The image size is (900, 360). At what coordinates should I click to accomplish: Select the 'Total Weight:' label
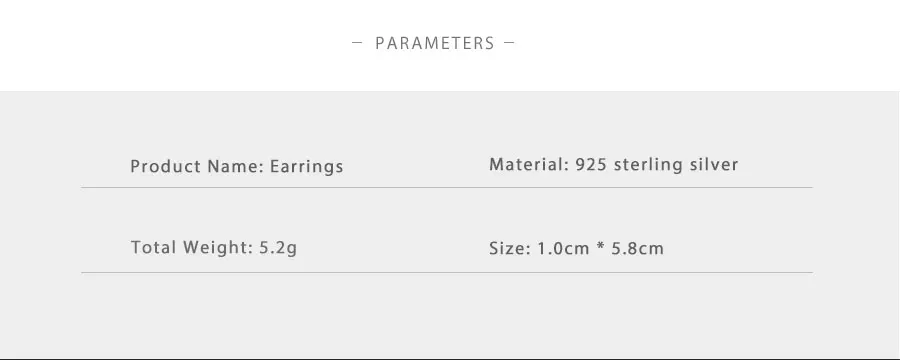[x=192, y=248]
